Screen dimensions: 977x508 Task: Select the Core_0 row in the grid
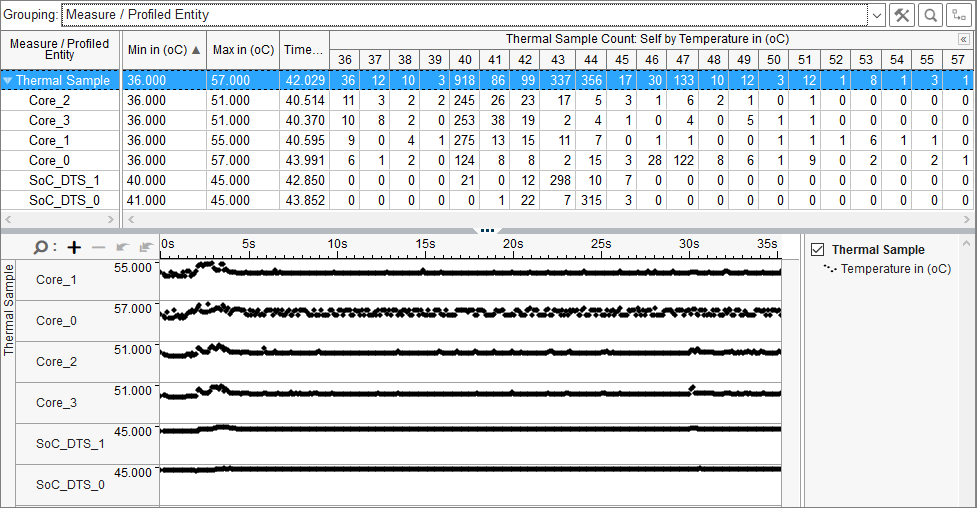click(50, 160)
